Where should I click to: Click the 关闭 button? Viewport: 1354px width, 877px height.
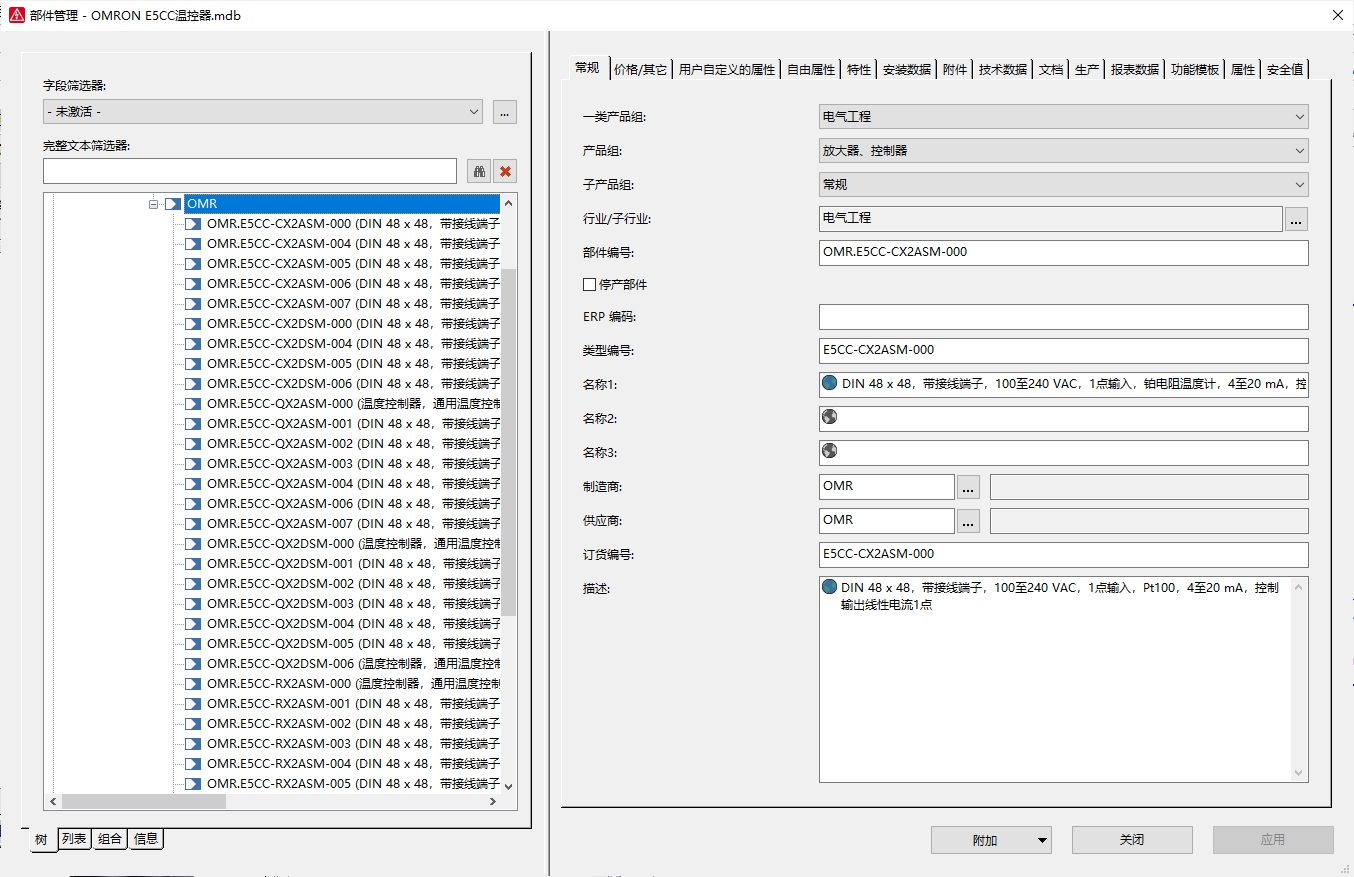point(1131,840)
